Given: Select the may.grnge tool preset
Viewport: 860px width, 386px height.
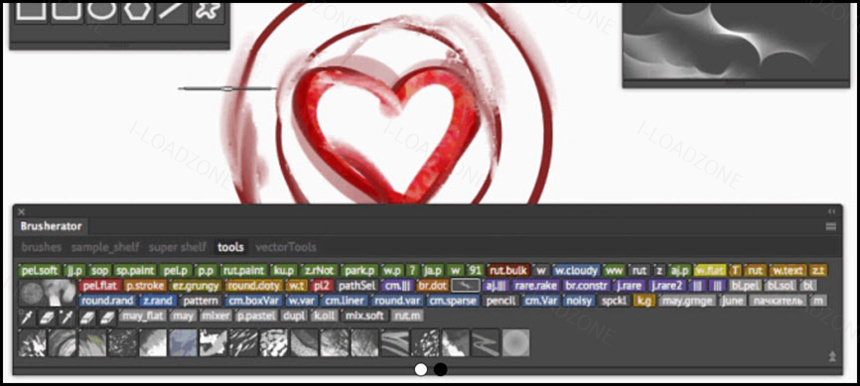Looking at the screenshot, I should tap(688, 300).
